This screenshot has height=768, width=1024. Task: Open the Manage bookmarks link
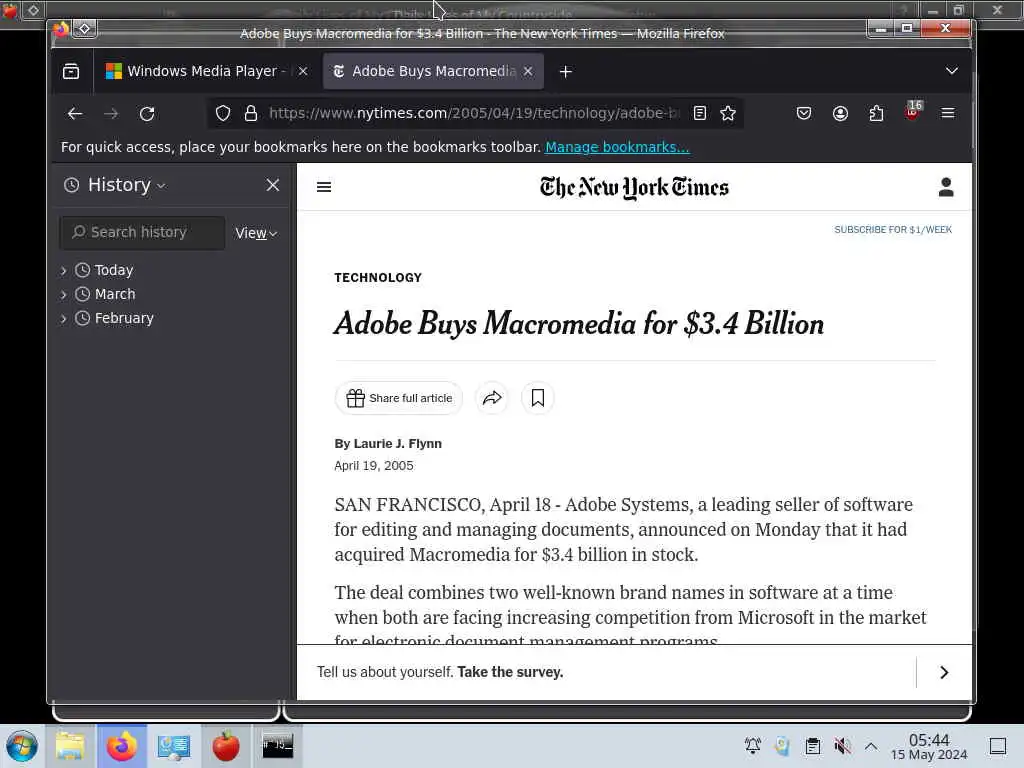click(x=617, y=147)
